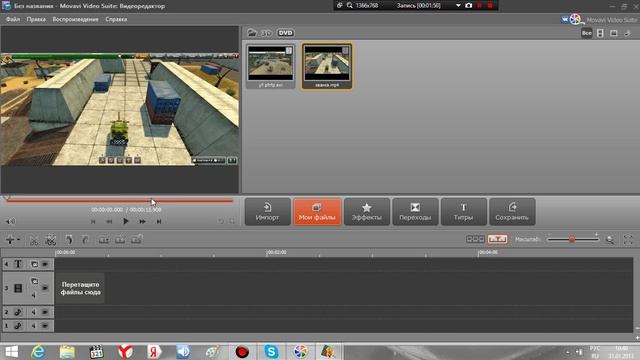
Task: Jump to the end of the preview
Action: 159,221
